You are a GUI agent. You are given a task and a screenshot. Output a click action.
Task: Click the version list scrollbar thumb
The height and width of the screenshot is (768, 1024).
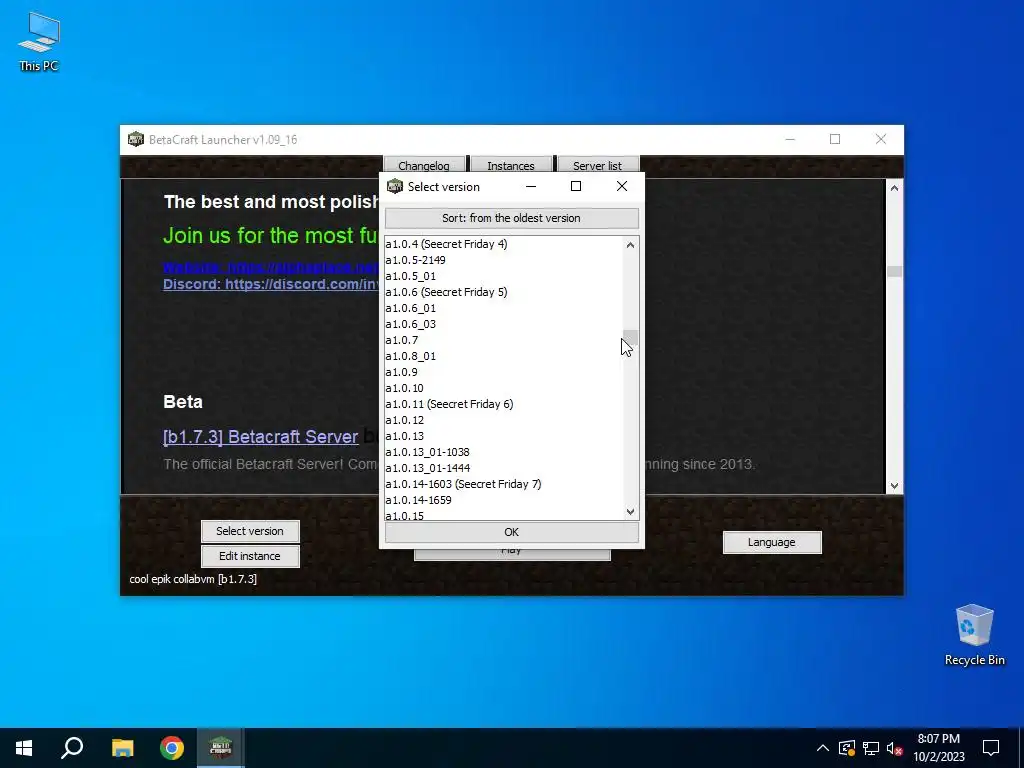pyautogui.click(x=630, y=338)
